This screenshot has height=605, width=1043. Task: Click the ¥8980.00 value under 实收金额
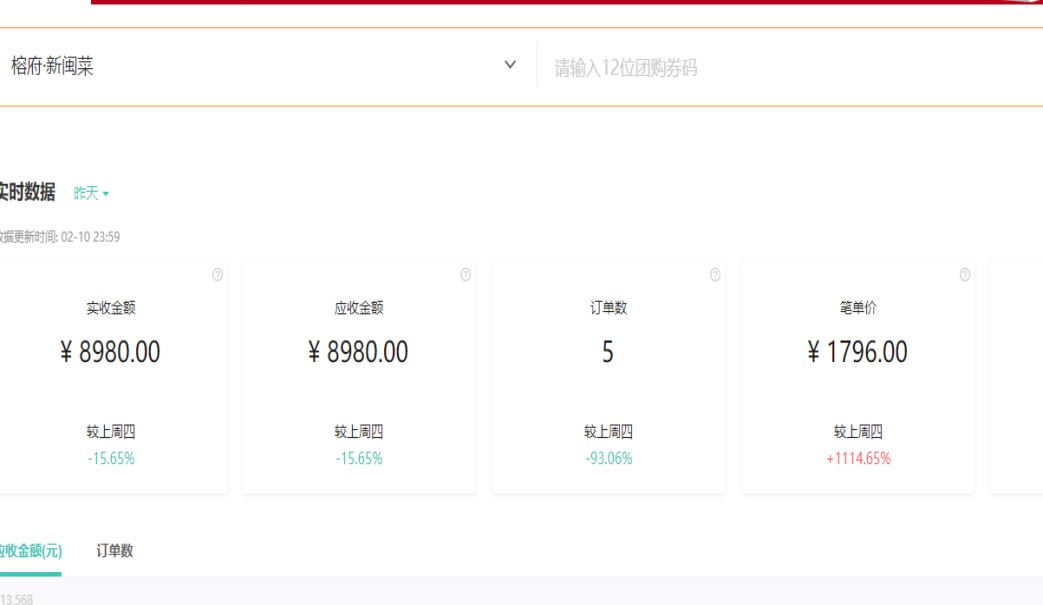110,352
